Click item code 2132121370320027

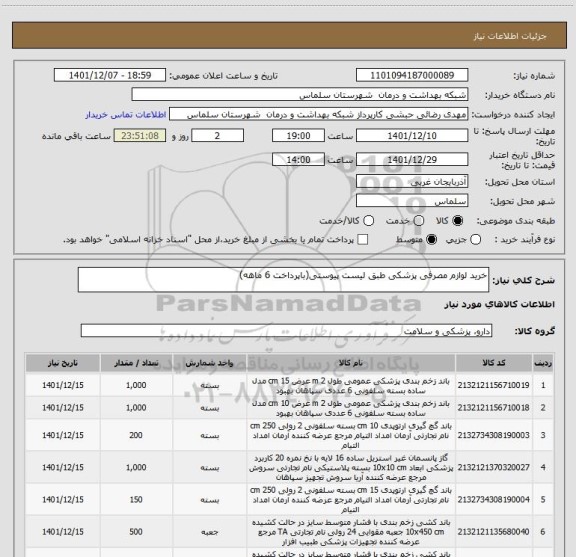pyautogui.click(x=493, y=467)
